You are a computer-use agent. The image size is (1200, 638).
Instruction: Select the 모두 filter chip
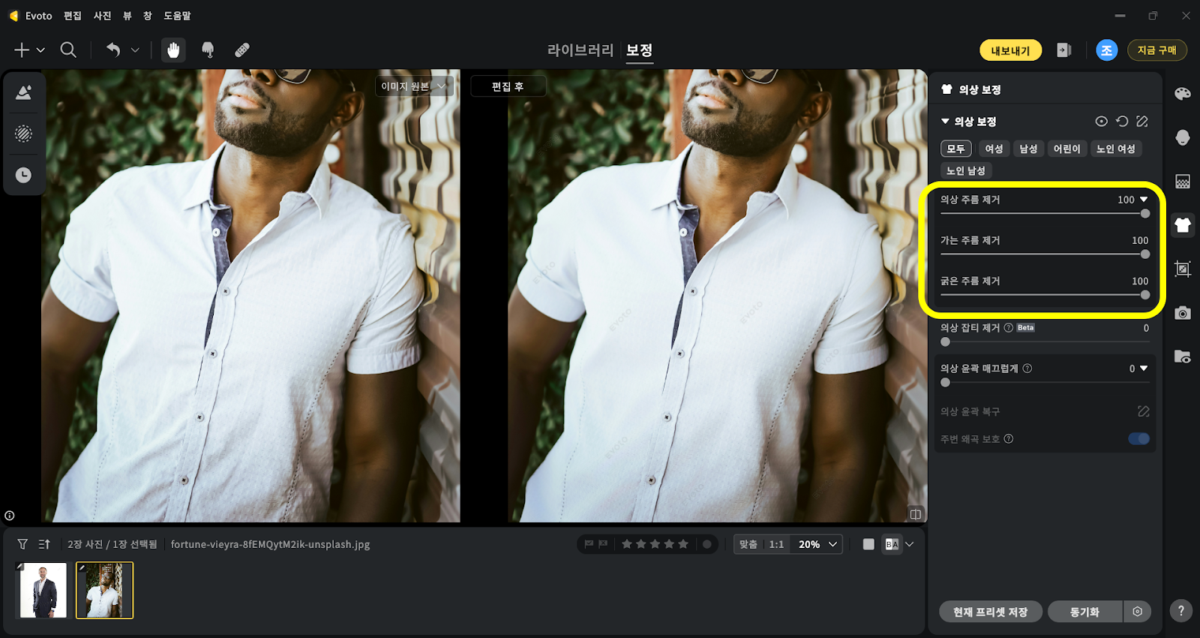pos(956,148)
